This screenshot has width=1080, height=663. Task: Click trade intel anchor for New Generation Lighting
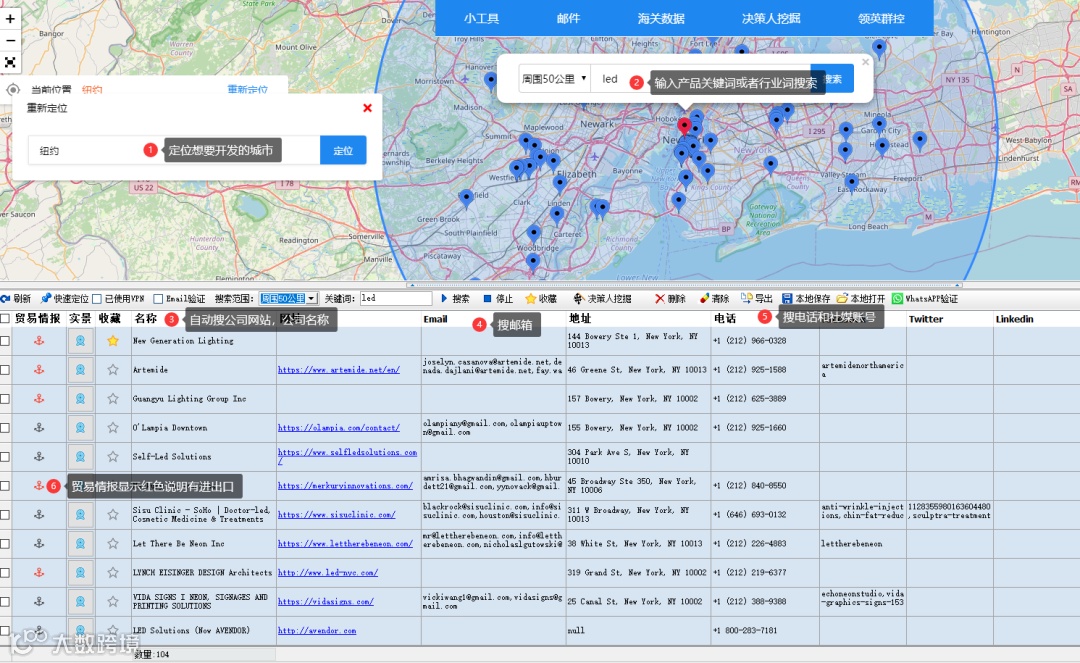pos(39,341)
